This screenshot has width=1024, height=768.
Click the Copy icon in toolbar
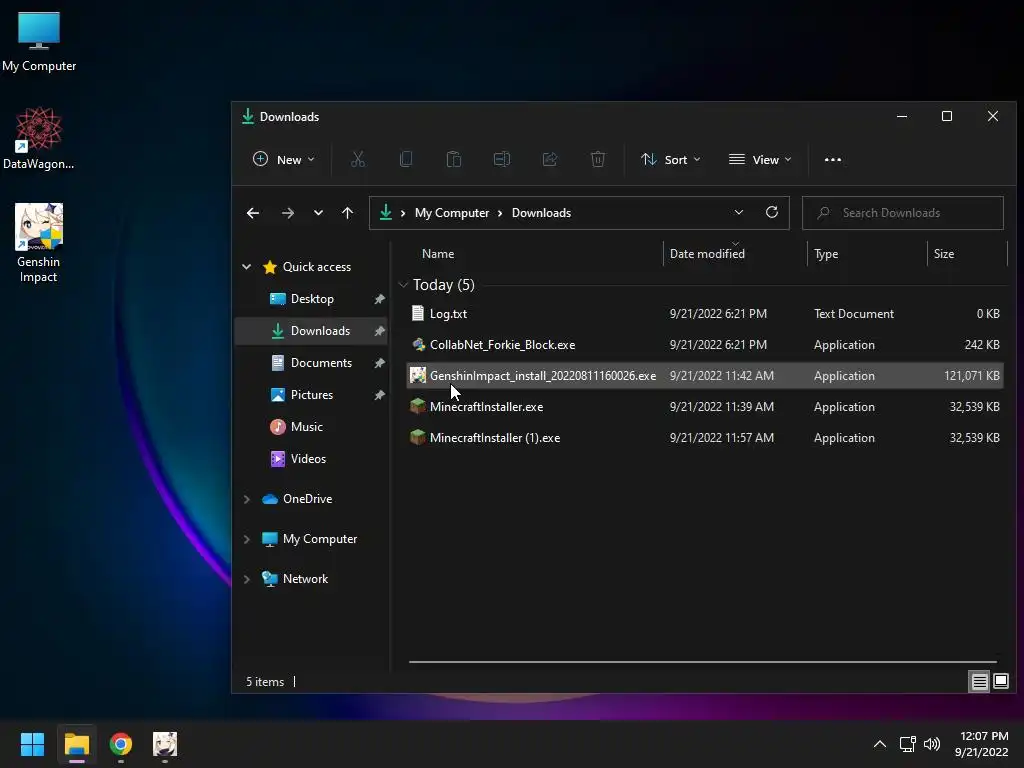pos(406,159)
